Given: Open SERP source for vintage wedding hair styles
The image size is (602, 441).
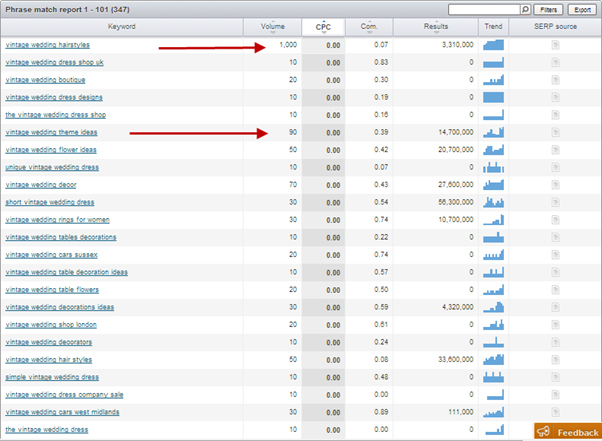Looking at the screenshot, I should (x=555, y=360).
